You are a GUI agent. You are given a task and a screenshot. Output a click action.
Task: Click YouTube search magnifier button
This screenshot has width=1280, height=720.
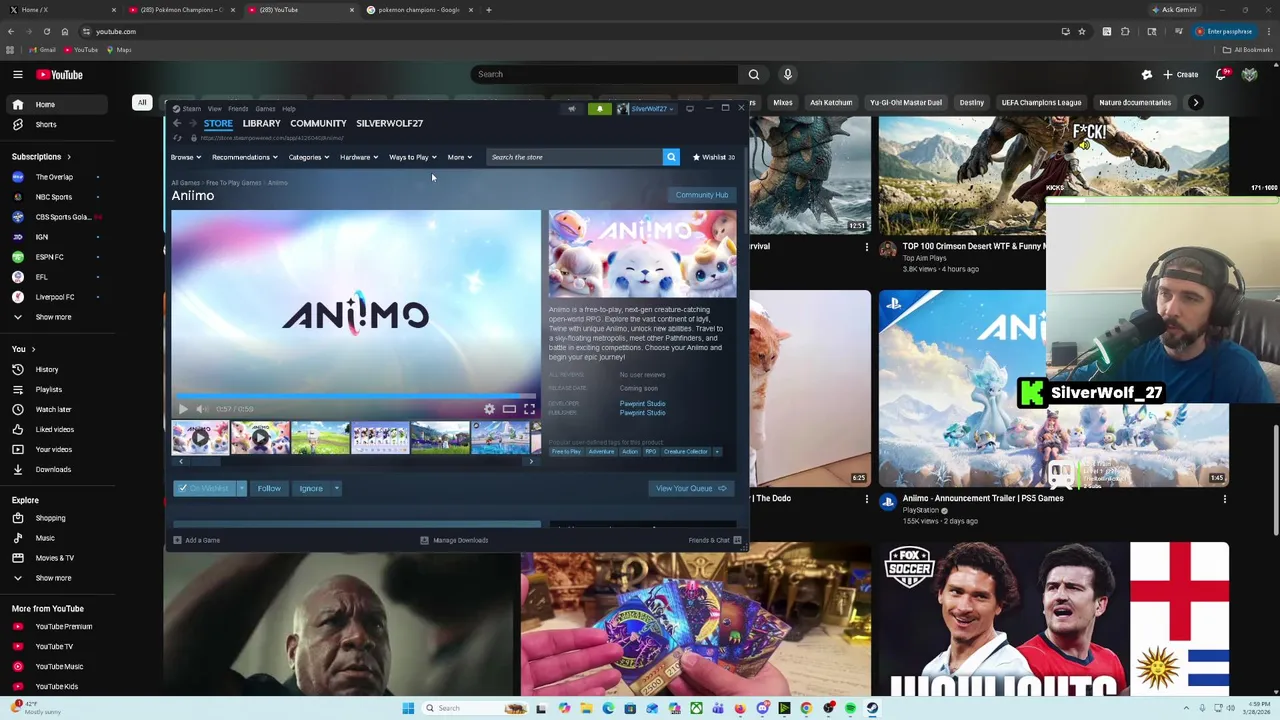(x=754, y=74)
